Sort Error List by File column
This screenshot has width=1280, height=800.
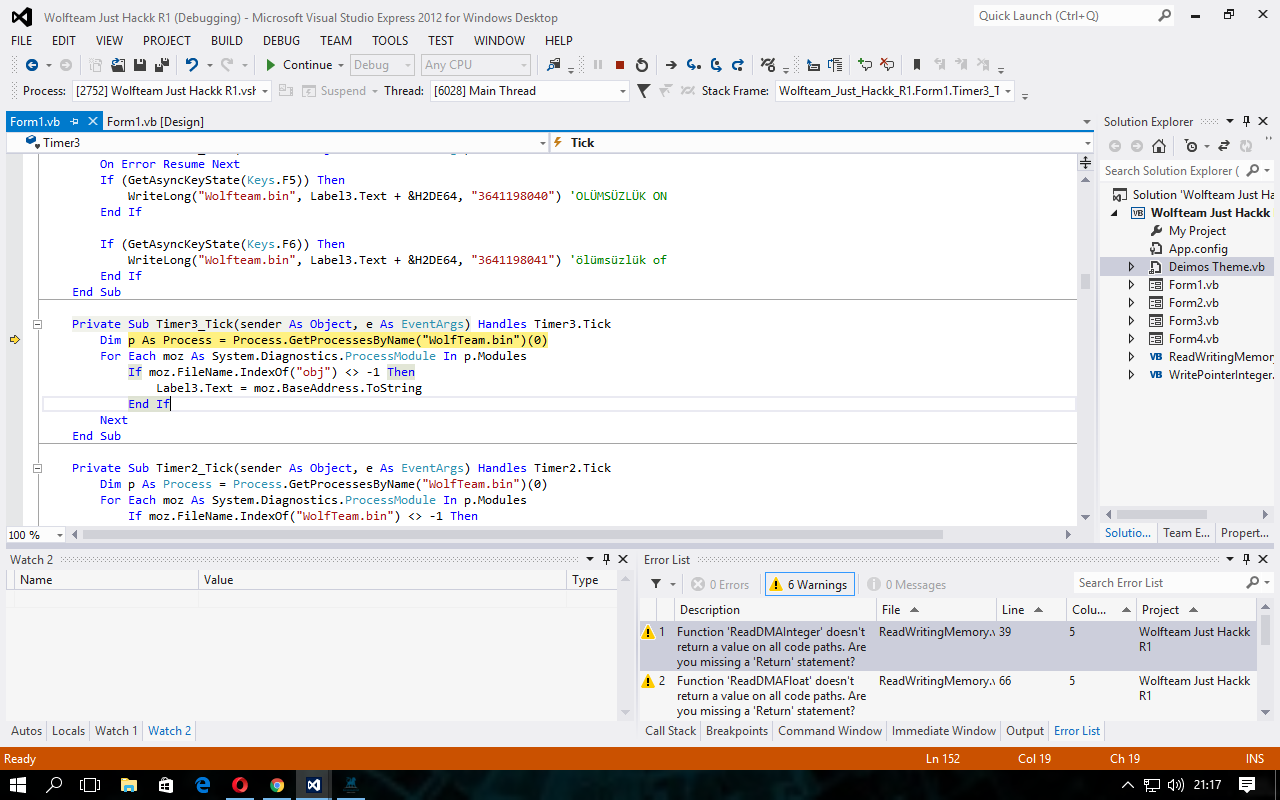coord(935,610)
